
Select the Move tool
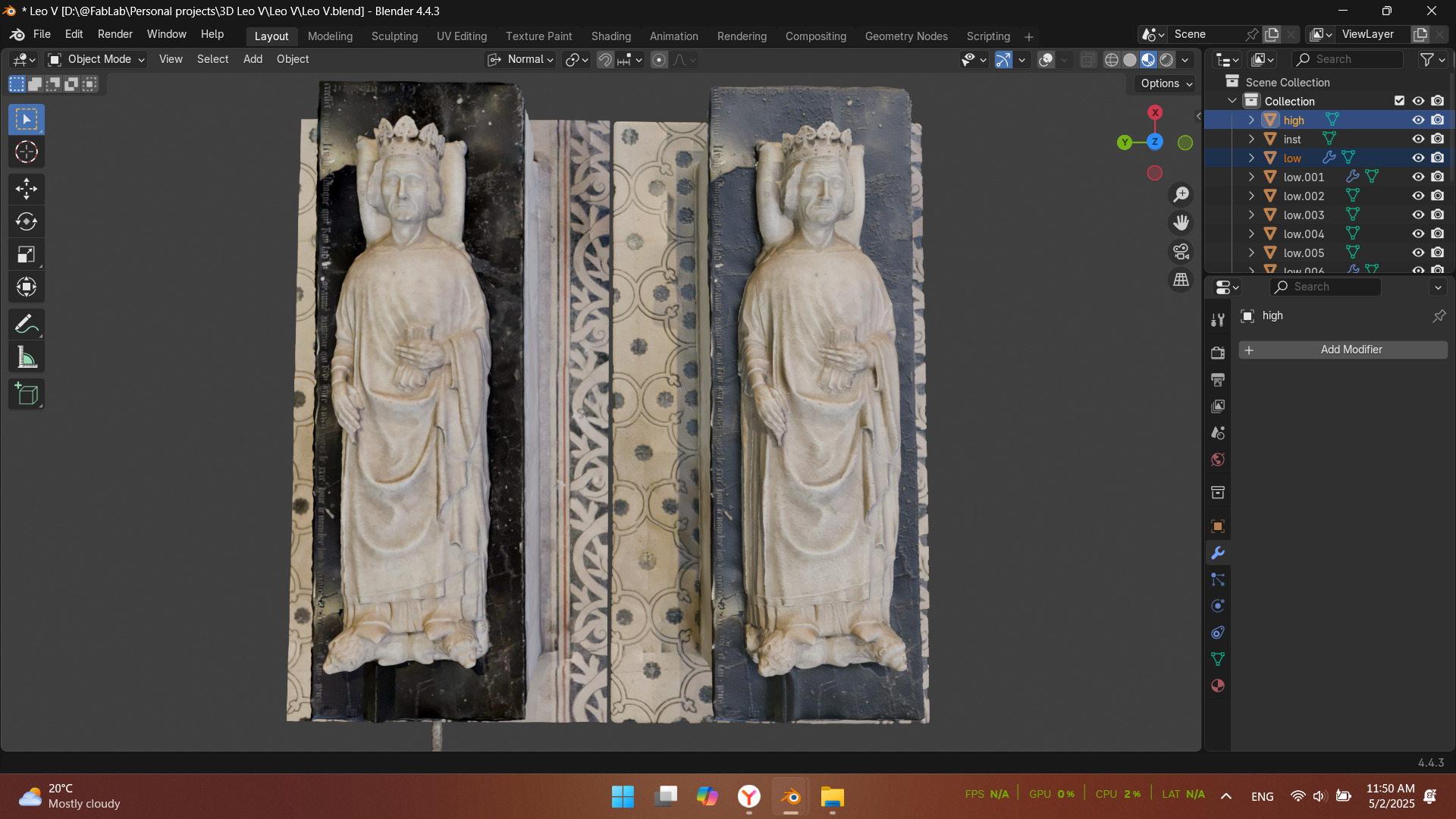pyautogui.click(x=27, y=189)
